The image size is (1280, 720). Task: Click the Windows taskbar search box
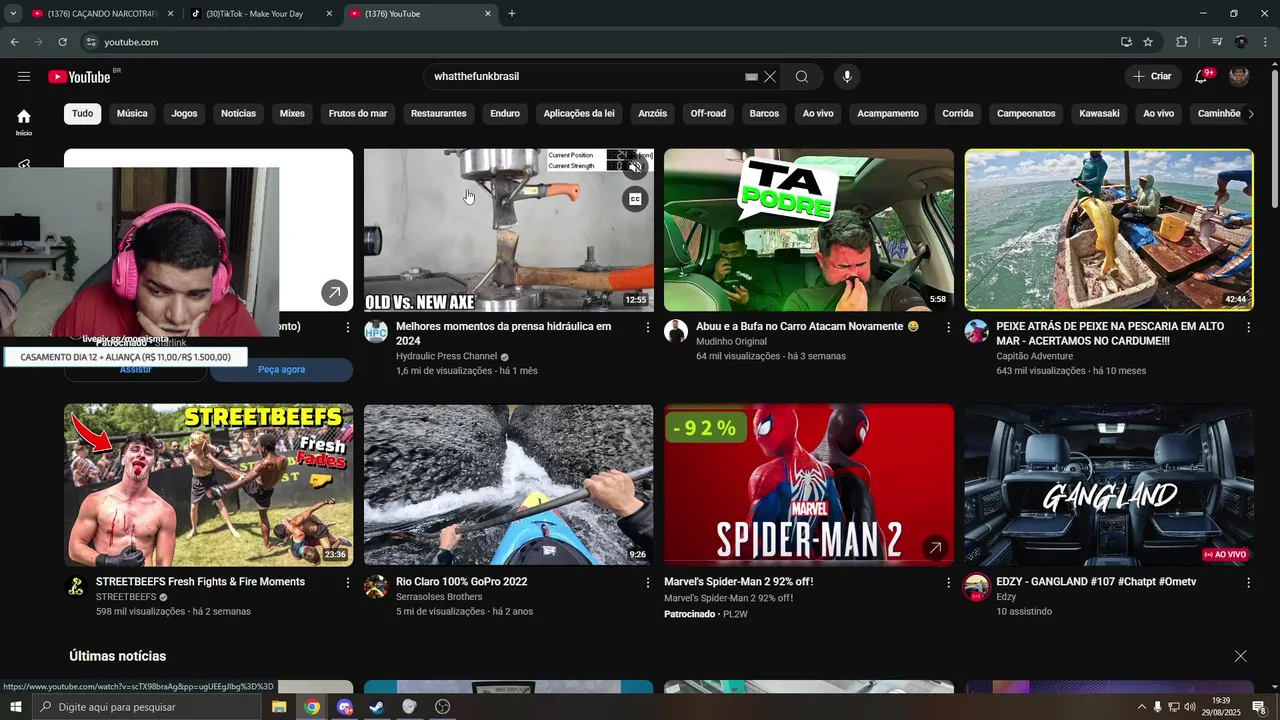(x=147, y=707)
